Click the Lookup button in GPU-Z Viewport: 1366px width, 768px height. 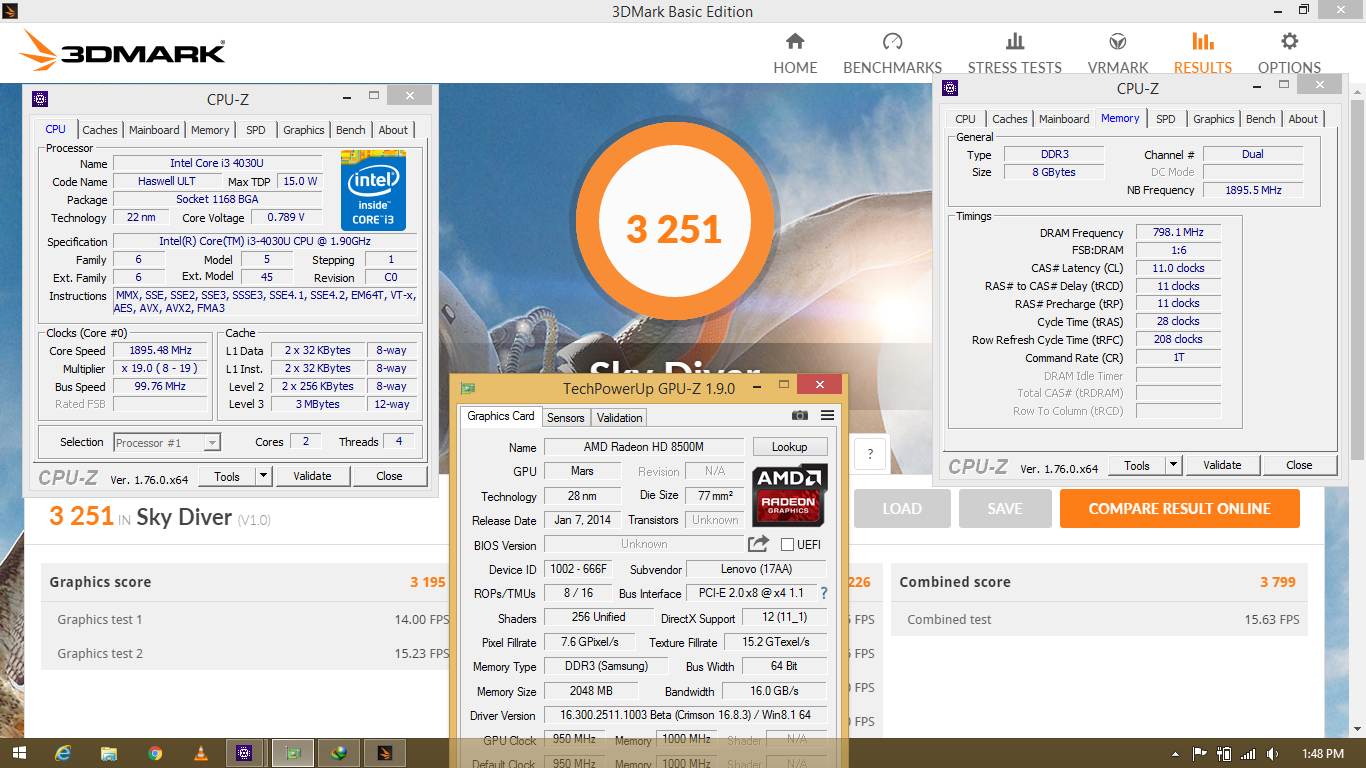tap(790, 447)
